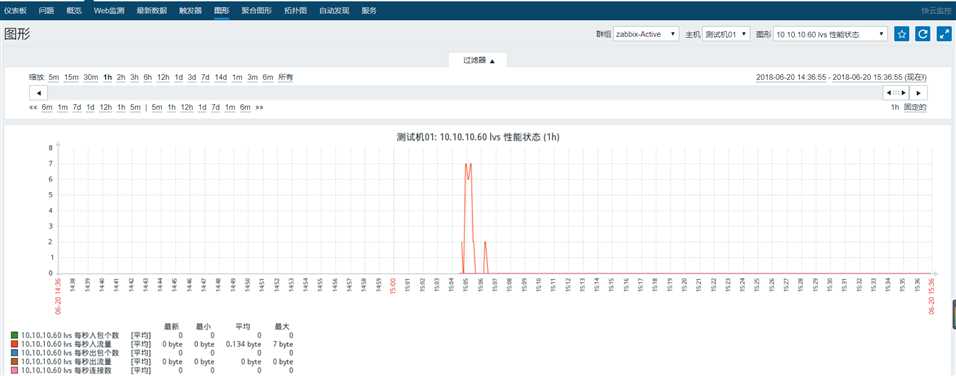This screenshot has height=376, width=956.
Task: Open 聚合图形 menu item
Action: coord(257,10)
